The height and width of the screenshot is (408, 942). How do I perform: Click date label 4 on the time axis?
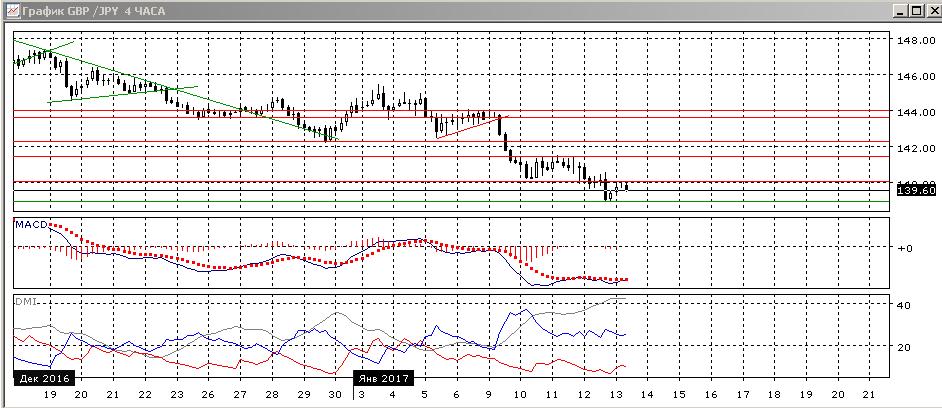click(x=393, y=395)
